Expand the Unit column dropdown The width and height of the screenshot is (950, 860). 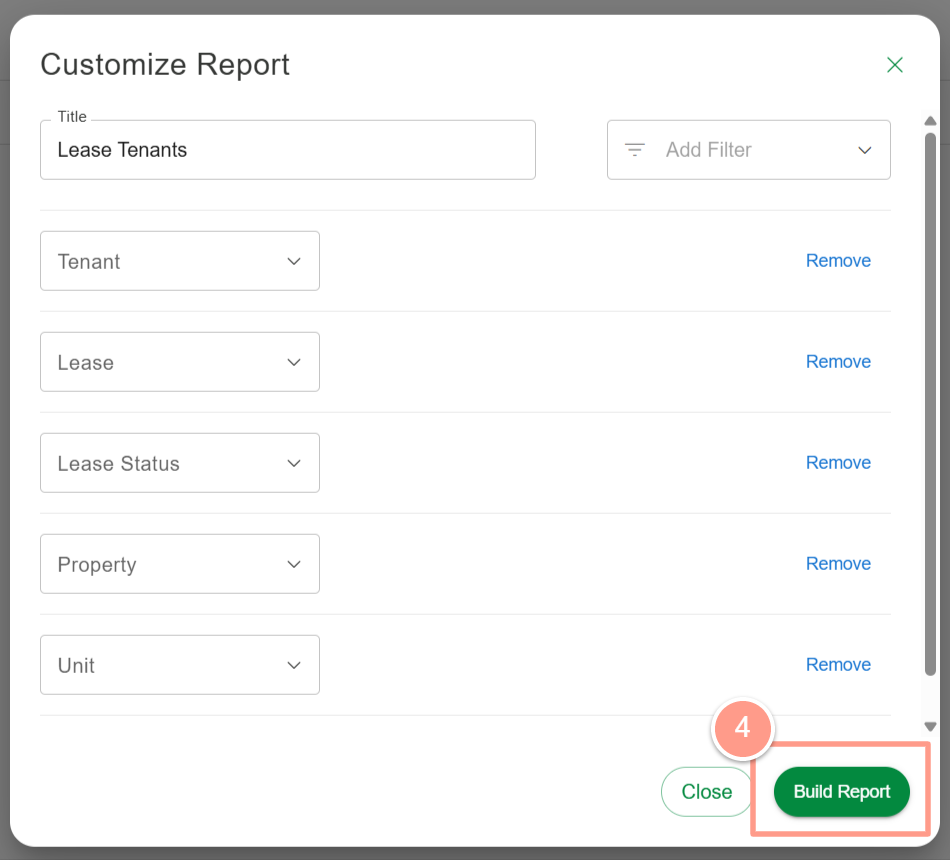pyautogui.click(x=180, y=665)
